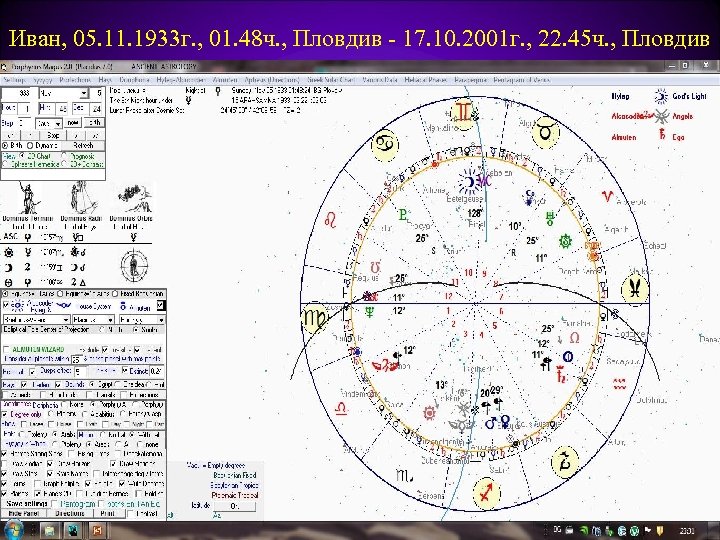Screen dimensions: 720x540
Task: Click the Dominus Termini figure image
Action: tap(28, 197)
